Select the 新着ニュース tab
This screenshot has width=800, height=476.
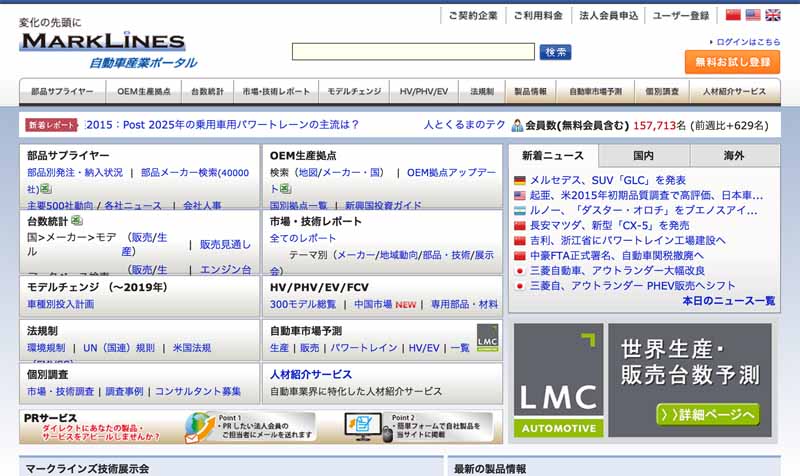tap(553, 156)
